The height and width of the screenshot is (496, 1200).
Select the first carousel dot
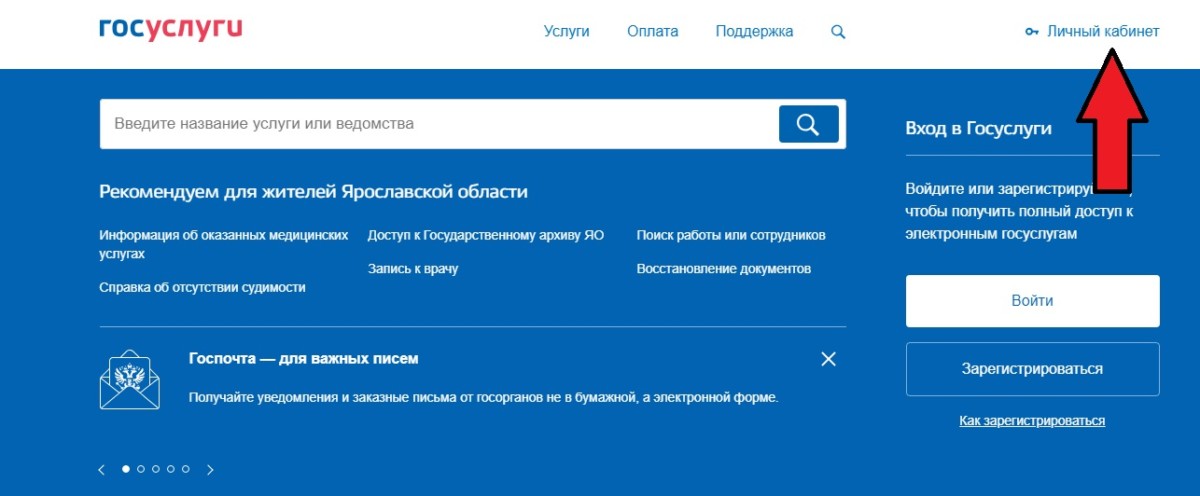tap(126, 468)
